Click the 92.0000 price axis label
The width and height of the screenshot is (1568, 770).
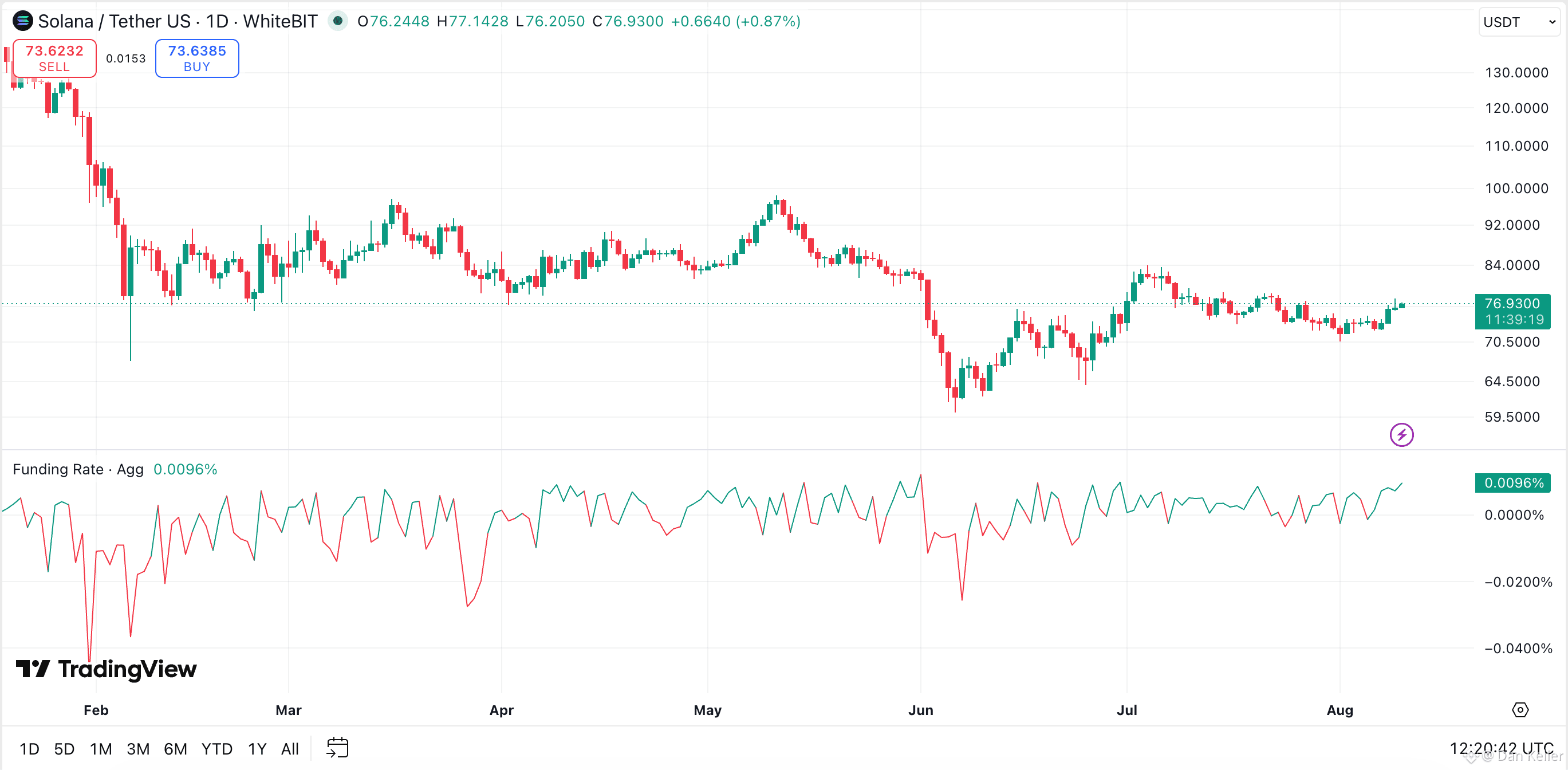(x=1512, y=225)
